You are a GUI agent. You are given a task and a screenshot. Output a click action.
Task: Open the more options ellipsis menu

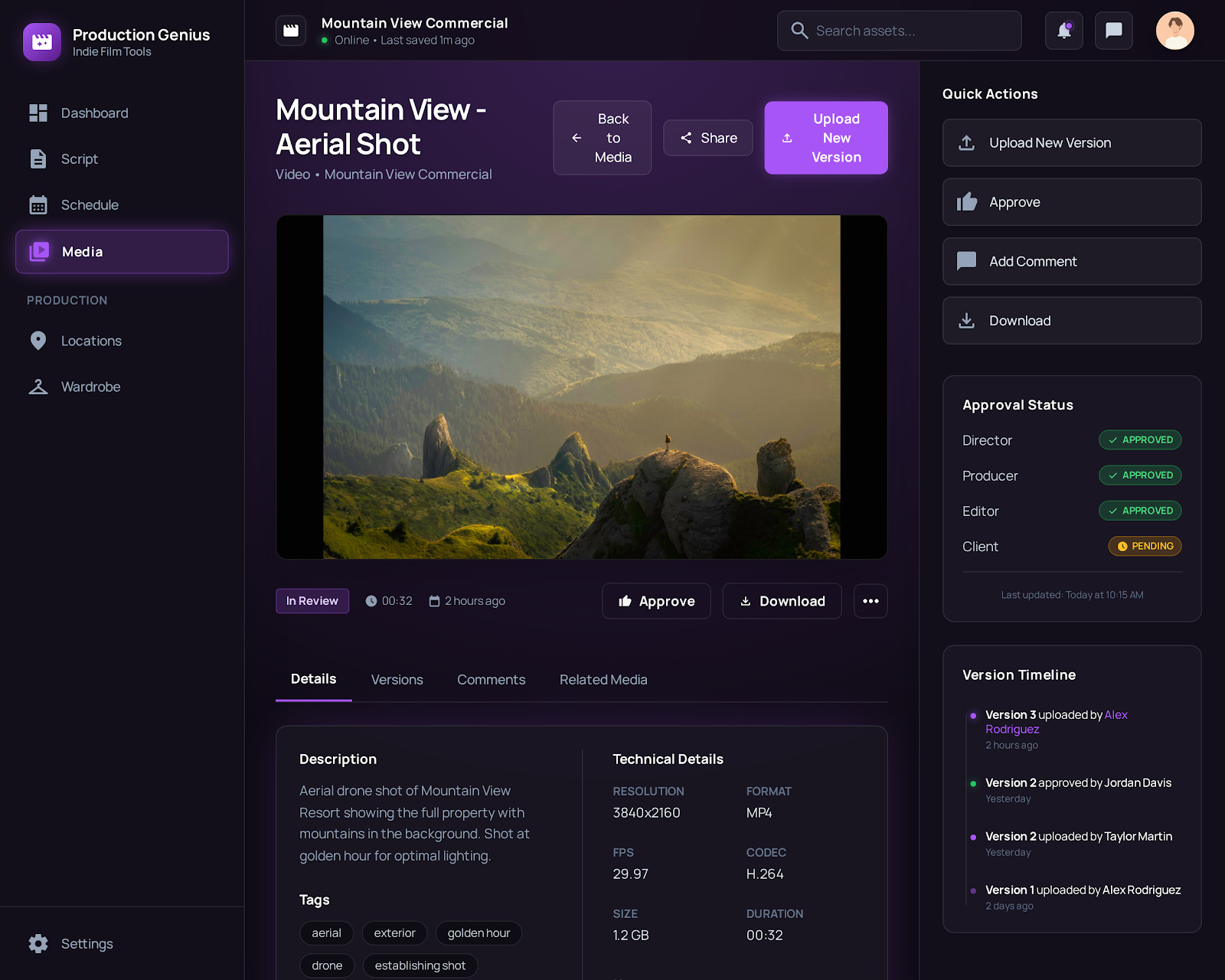pyautogui.click(x=870, y=601)
